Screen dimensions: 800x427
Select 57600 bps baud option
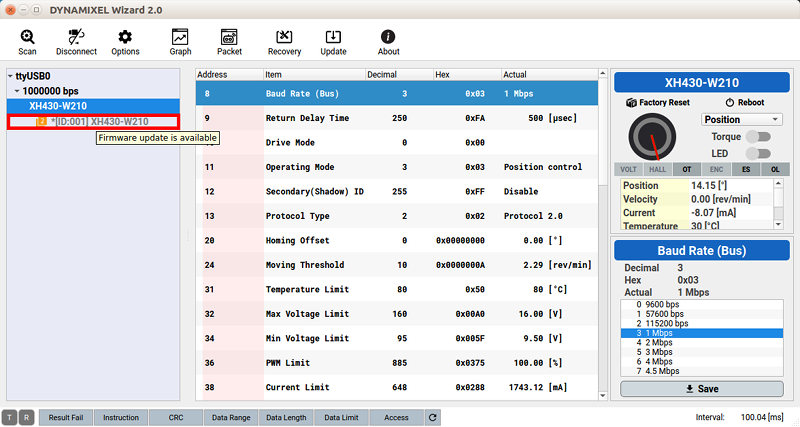tap(702, 314)
